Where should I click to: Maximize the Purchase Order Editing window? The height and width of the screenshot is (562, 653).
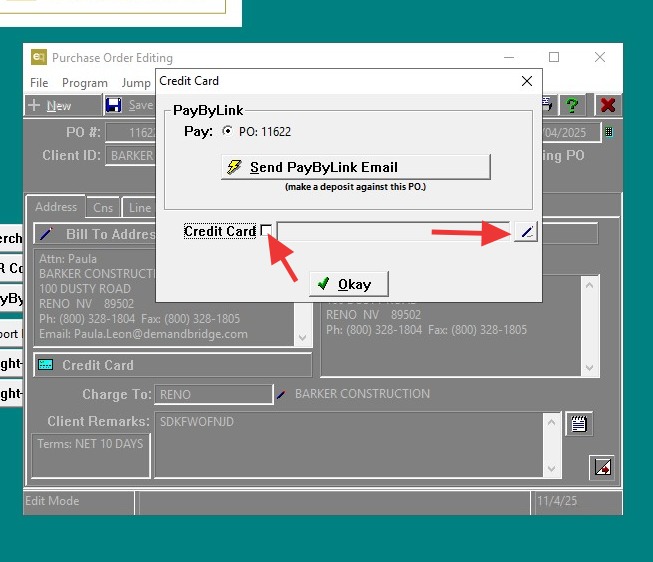(x=554, y=57)
